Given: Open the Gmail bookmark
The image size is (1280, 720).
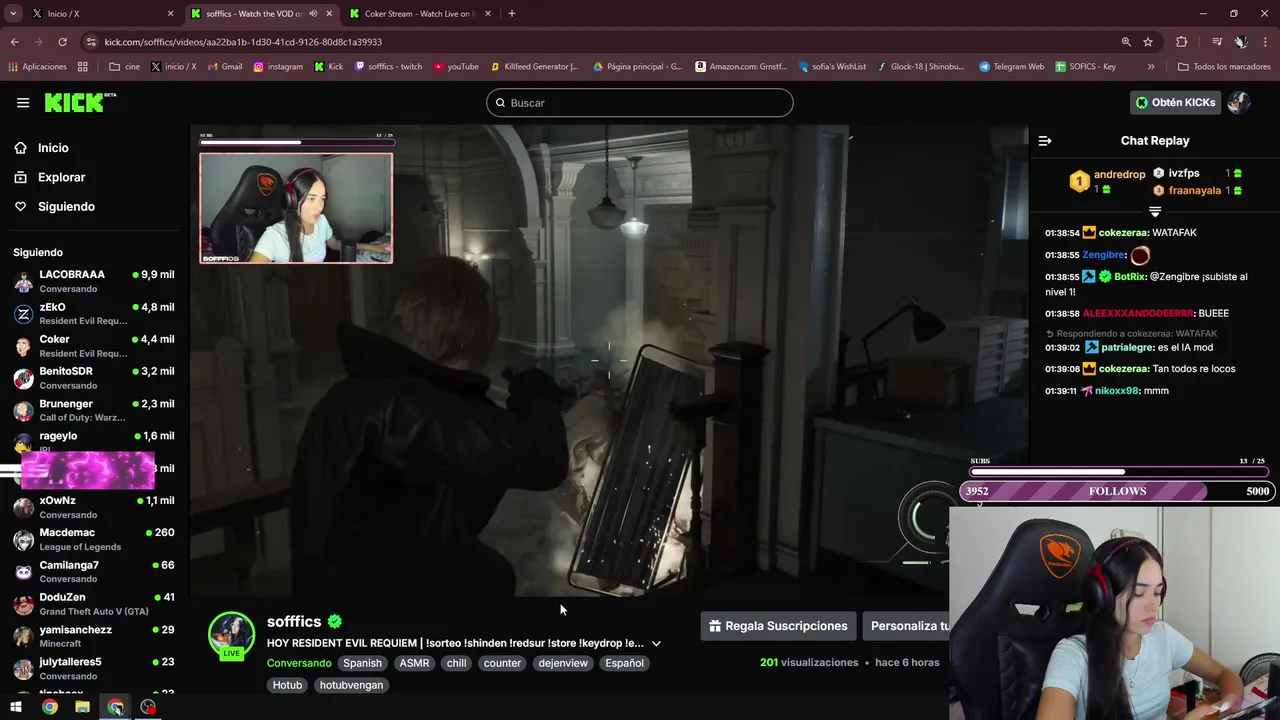Looking at the screenshot, I should pos(225,67).
